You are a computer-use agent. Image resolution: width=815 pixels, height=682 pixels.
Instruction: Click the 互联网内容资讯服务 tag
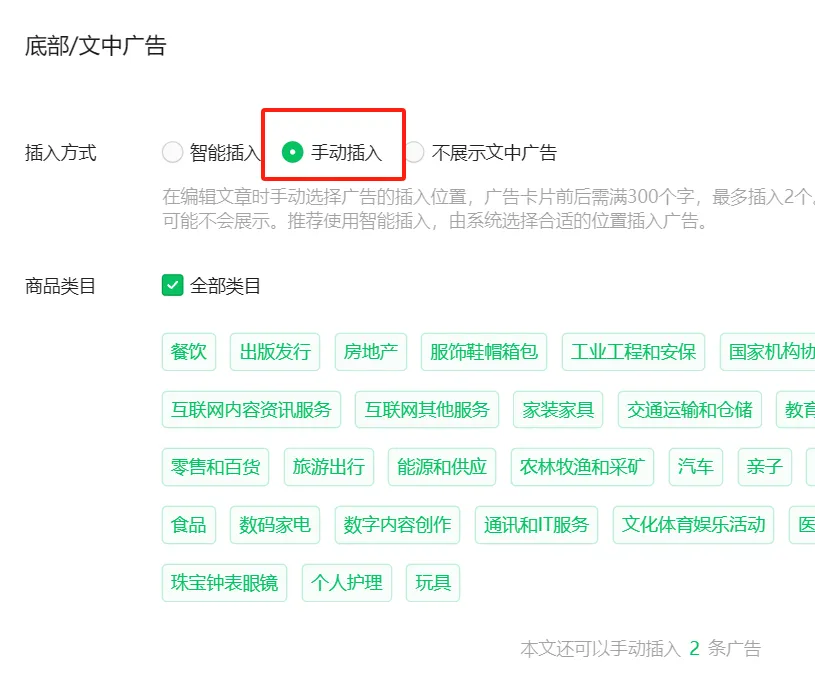click(251, 410)
